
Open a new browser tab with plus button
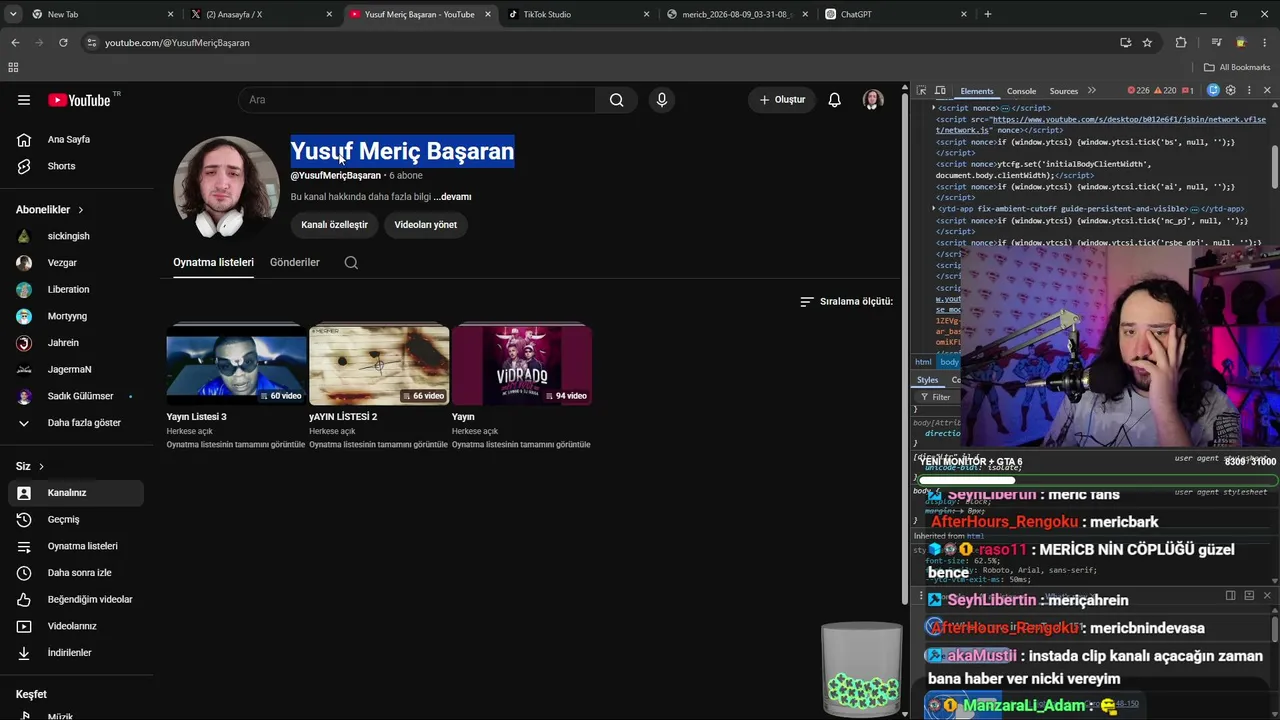click(x=988, y=14)
